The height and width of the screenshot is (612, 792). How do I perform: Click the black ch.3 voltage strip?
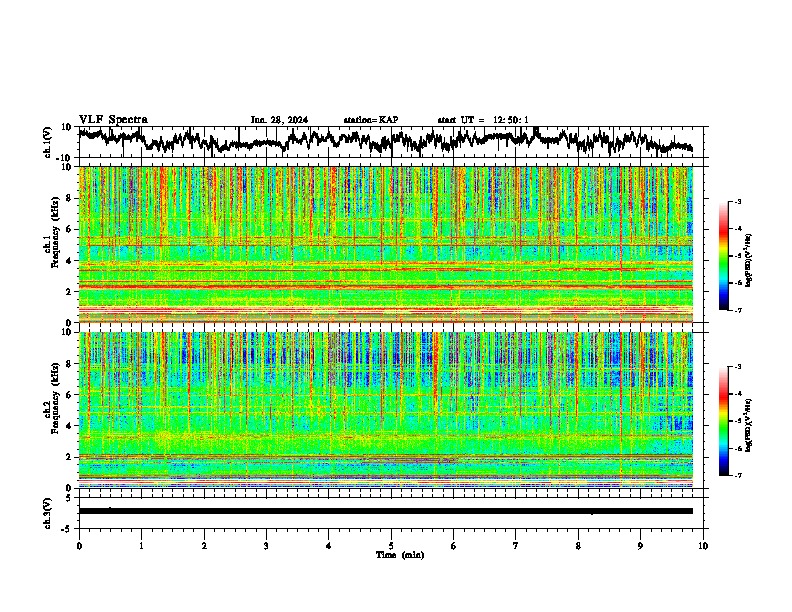[386, 511]
